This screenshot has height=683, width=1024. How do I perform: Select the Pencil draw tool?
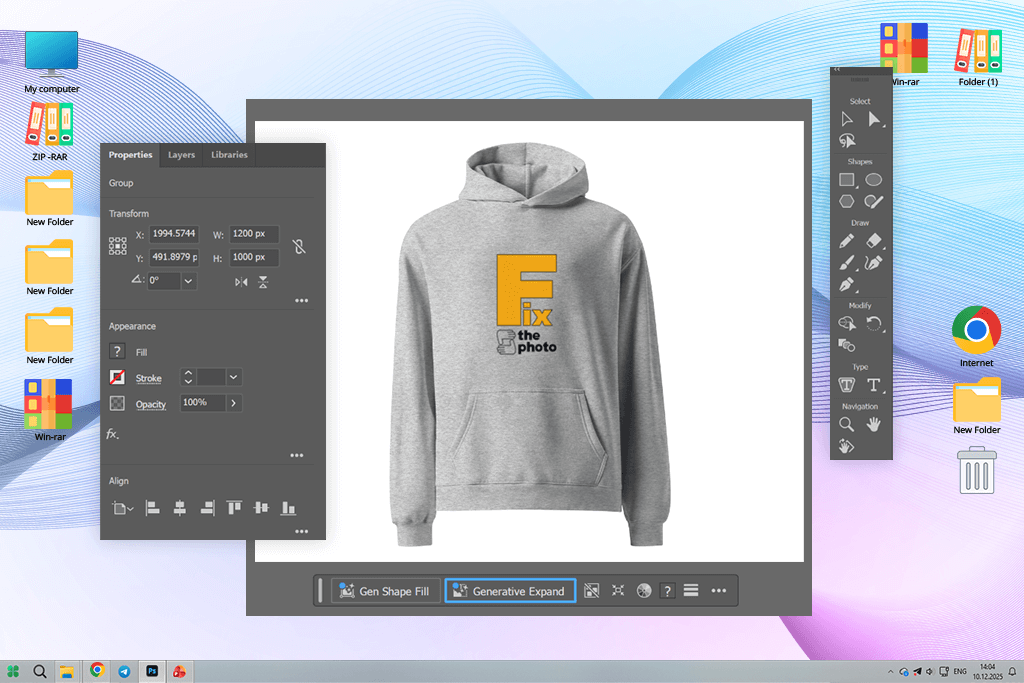[x=847, y=241]
